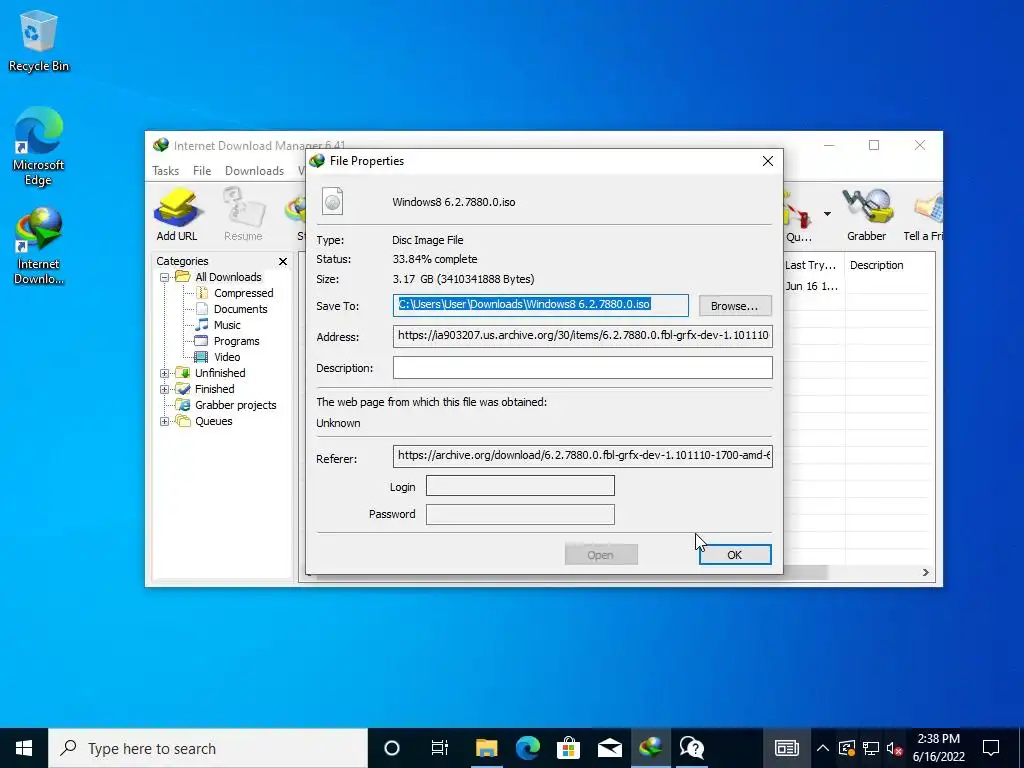Select the Grabber projects item
1024x768 pixels.
(235, 405)
